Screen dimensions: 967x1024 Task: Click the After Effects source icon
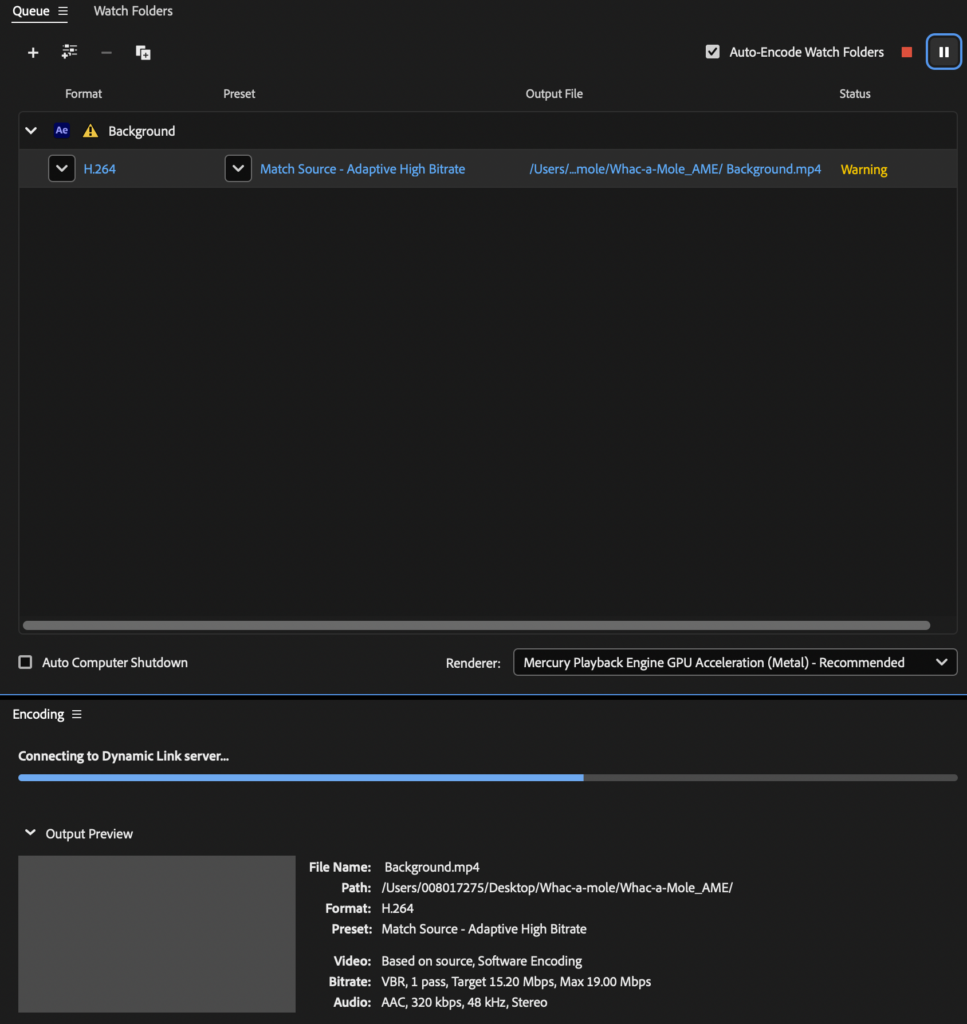62,131
